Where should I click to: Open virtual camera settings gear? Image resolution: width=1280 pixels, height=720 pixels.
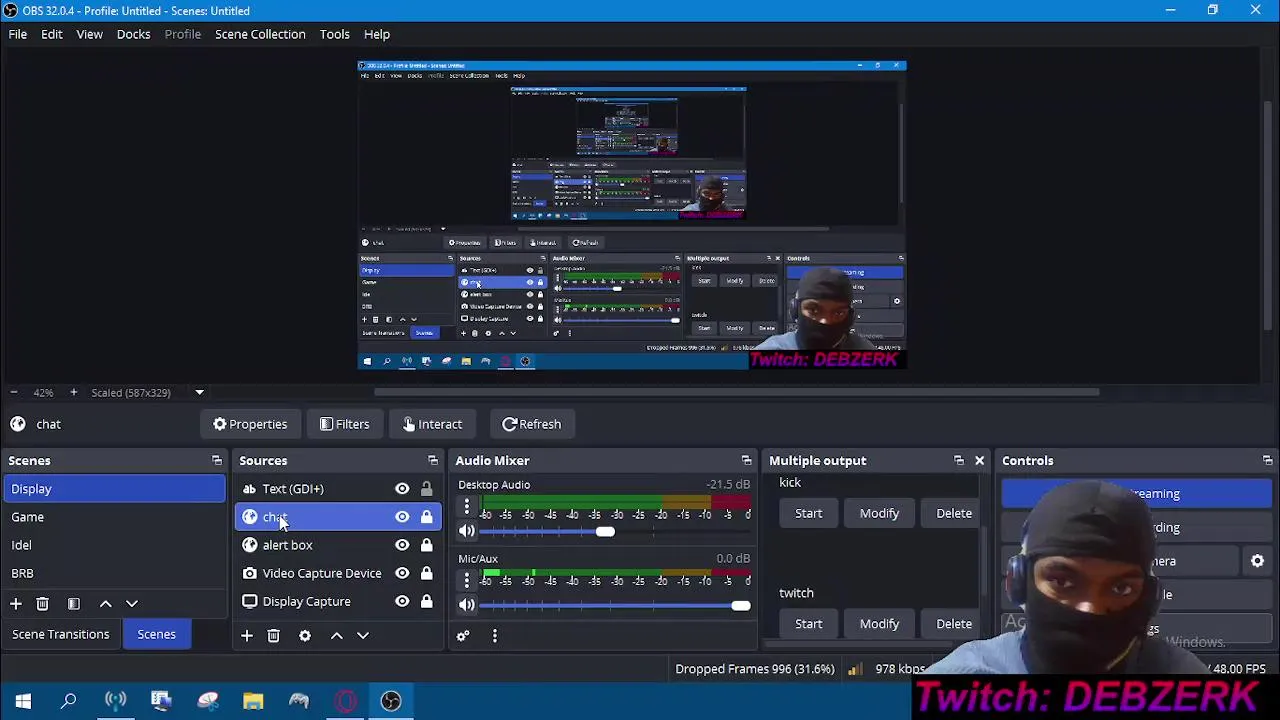coord(1257,561)
